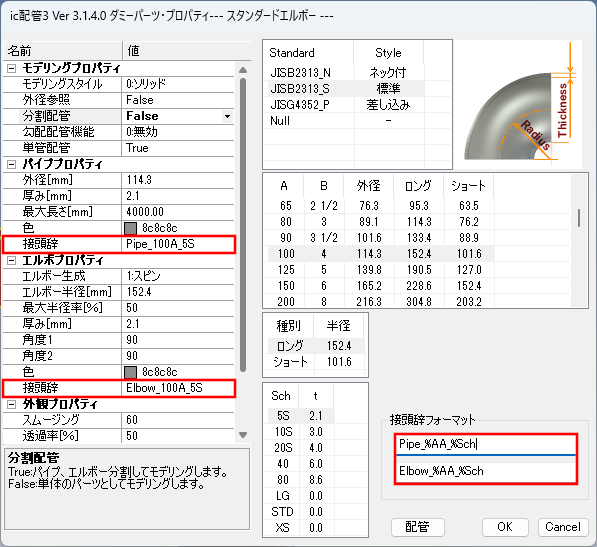Click the 角度2 value 90
The image size is (597, 547).
click(x=178, y=356)
